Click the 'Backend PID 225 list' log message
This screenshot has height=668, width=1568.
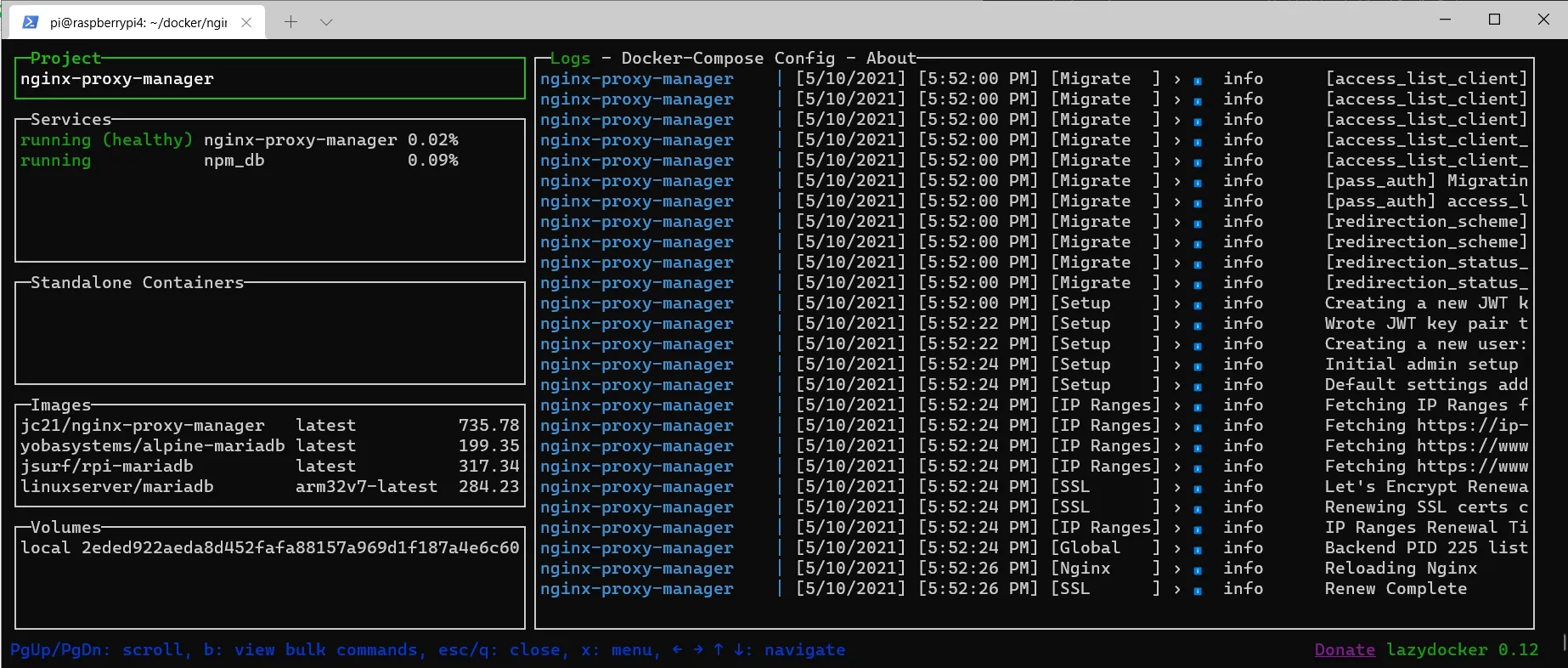1426,548
